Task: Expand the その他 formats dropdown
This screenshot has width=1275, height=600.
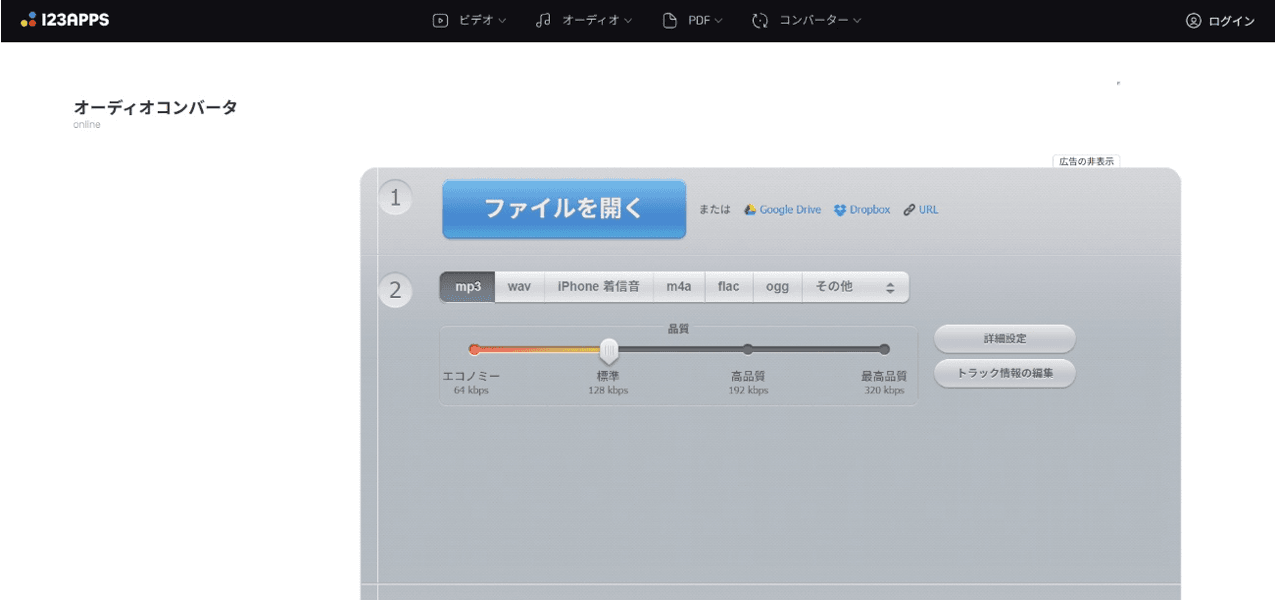Action: pyautogui.click(x=855, y=287)
